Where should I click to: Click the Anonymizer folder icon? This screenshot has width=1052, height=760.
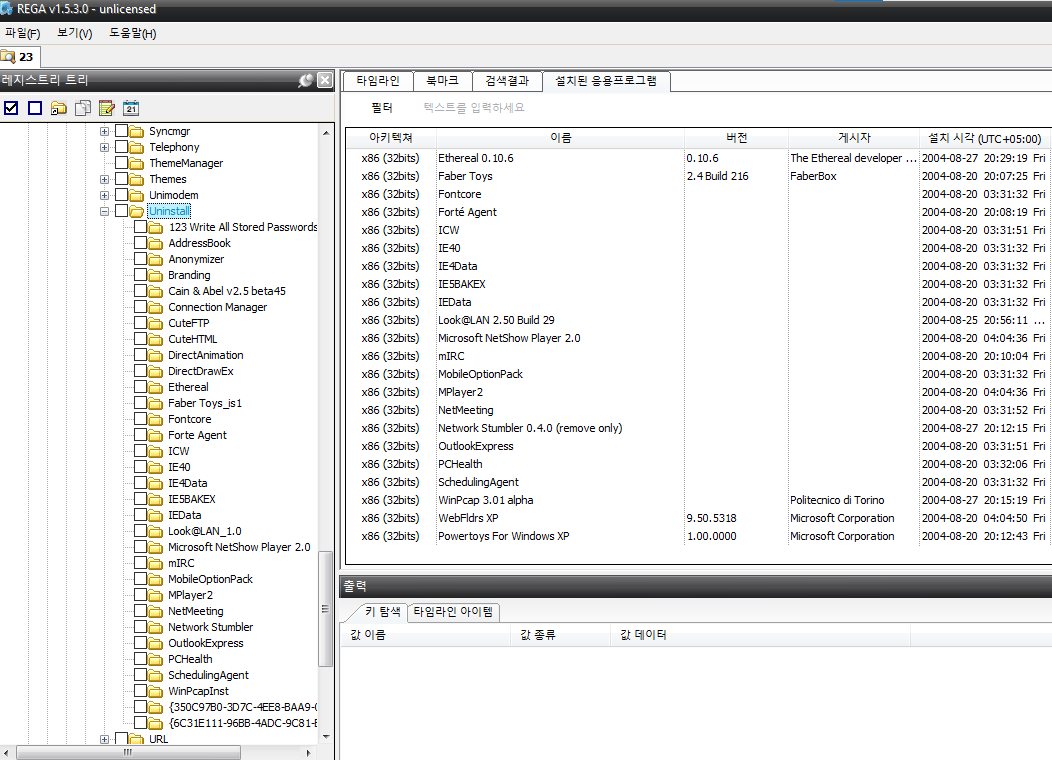pos(156,259)
